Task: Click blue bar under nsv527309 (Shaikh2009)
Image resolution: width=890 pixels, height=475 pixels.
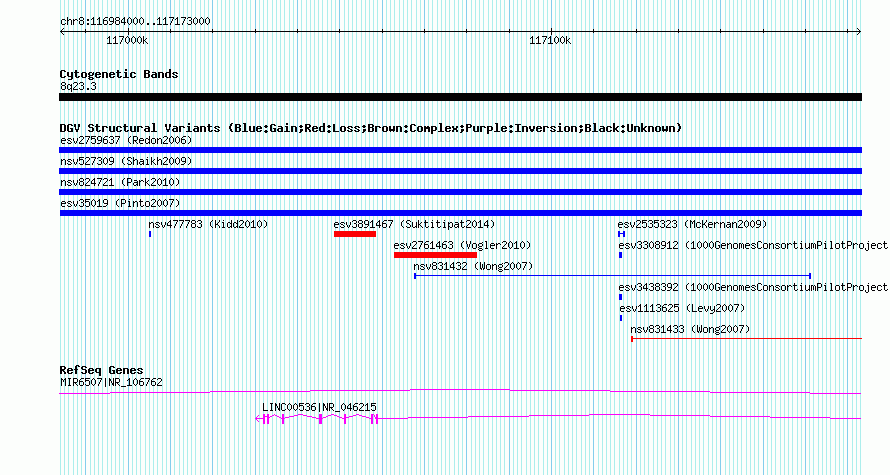Action: pyautogui.click(x=460, y=171)
